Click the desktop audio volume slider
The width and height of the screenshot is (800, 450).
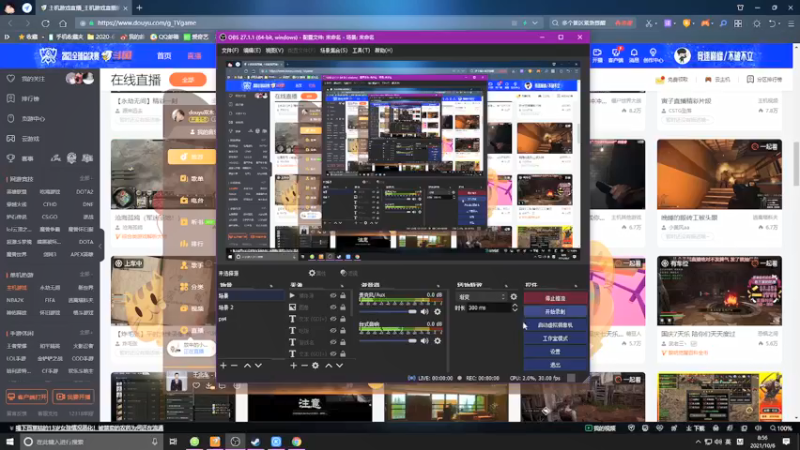pos(388,341)
